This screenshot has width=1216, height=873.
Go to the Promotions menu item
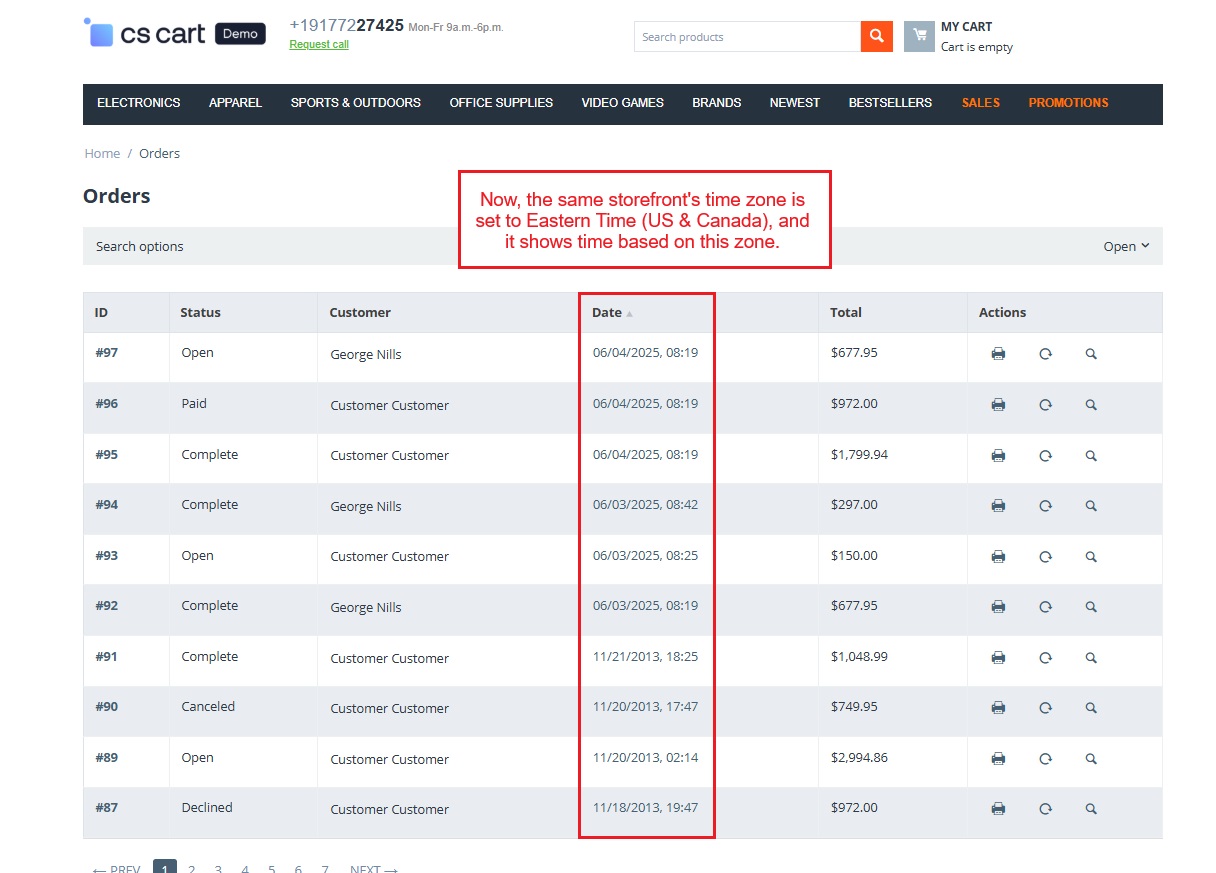pos(1068,103)
